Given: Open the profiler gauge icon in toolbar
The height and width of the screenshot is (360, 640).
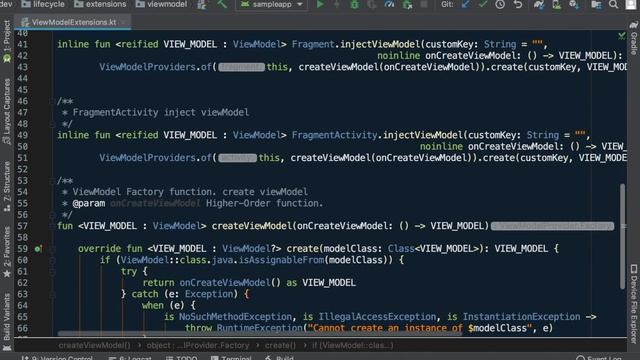Looking at the screenshot, I should click(389, 4).
